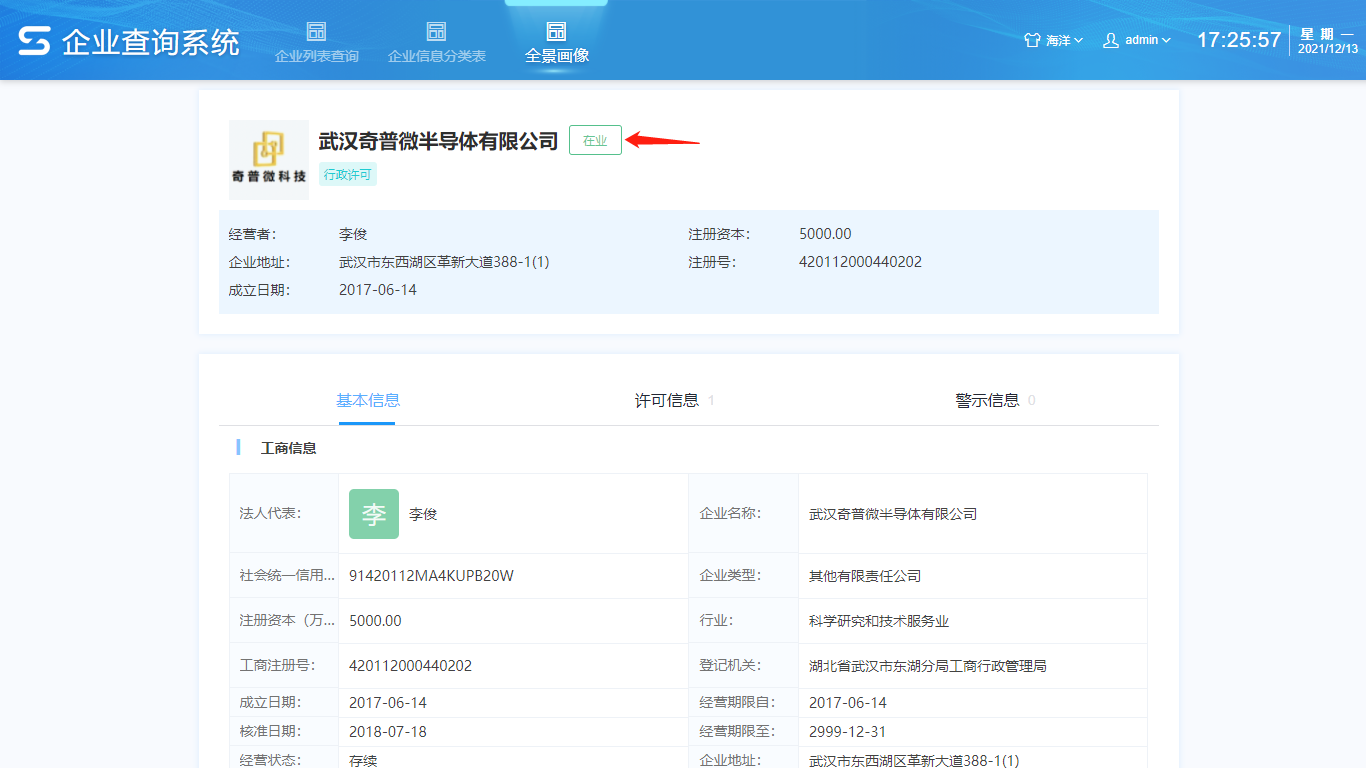
Task: Click the green 李 avatar icon
Action: (x=374, y=514)
